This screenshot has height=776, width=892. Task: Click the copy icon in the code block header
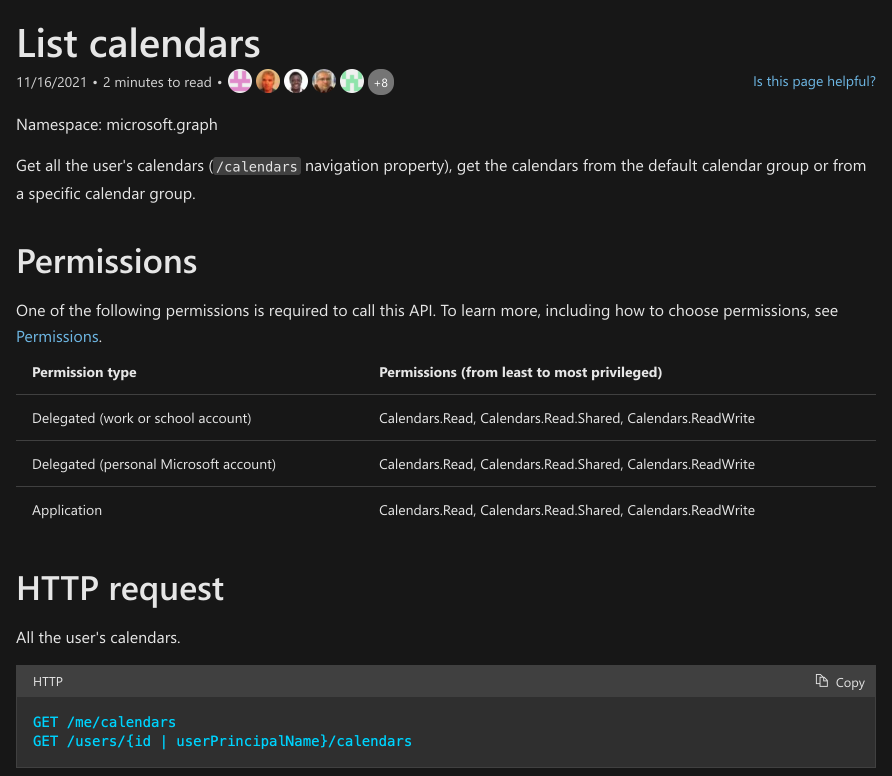coord(822,681)
